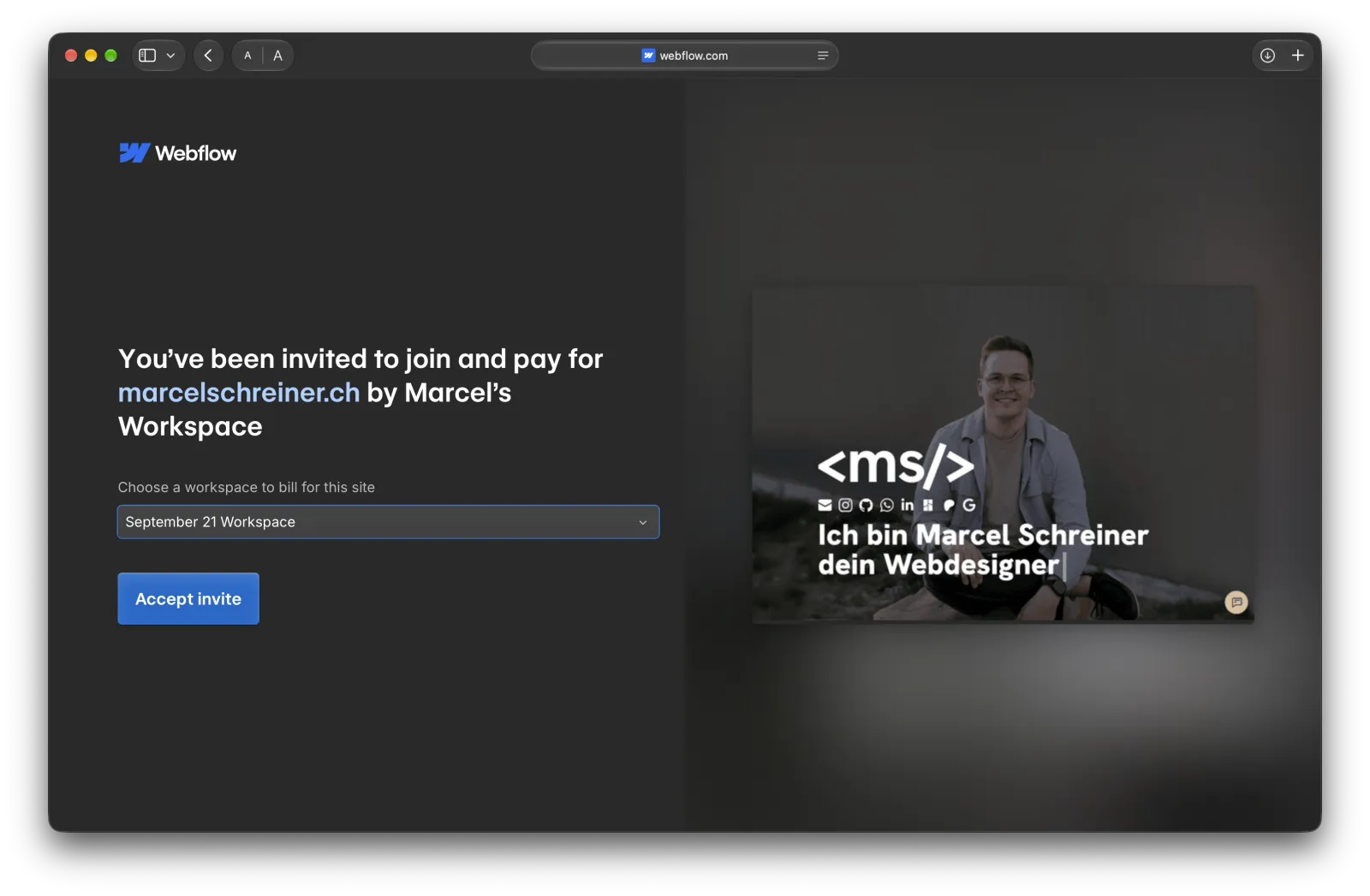Screen dimensions: 1370x896
Task: Click the mail envelope icon in preview
Action: 825,505
